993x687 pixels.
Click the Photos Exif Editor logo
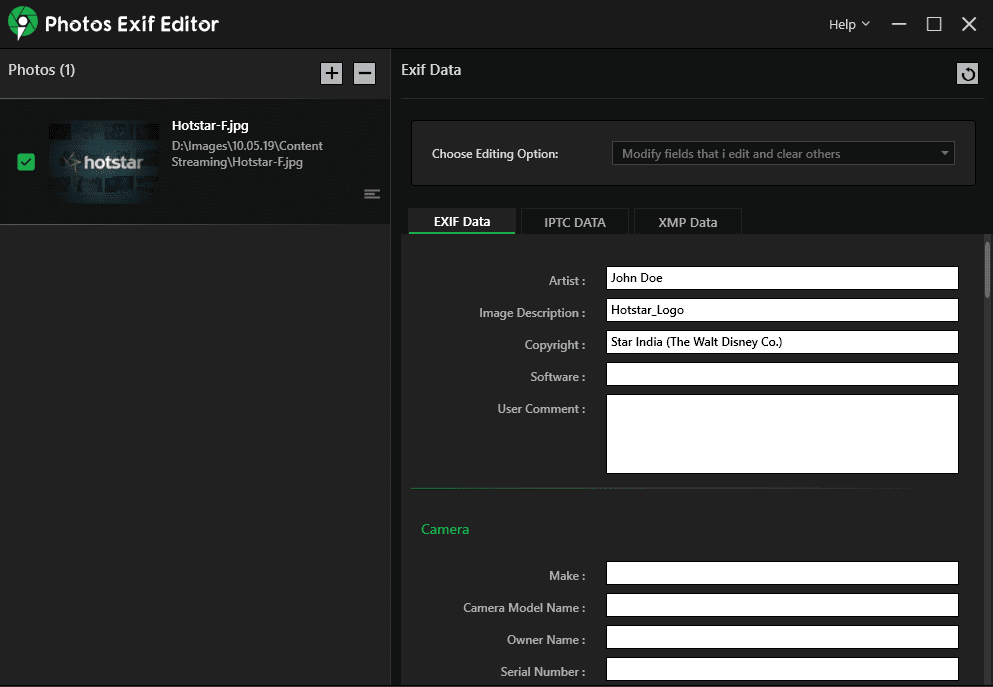pyautogui.click(x=22, y=23)
